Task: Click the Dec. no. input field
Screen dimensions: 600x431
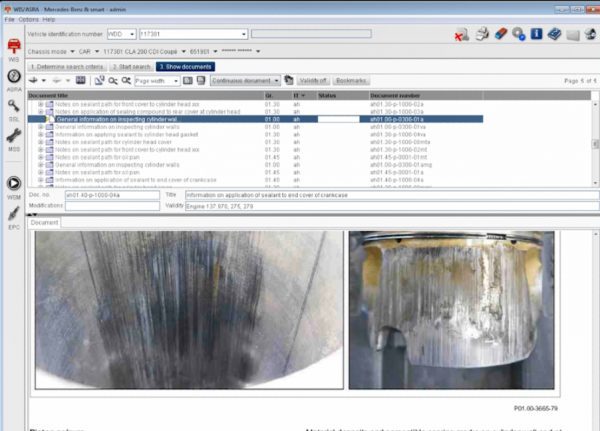Action: pyautogui.click(x=112, y=195)
